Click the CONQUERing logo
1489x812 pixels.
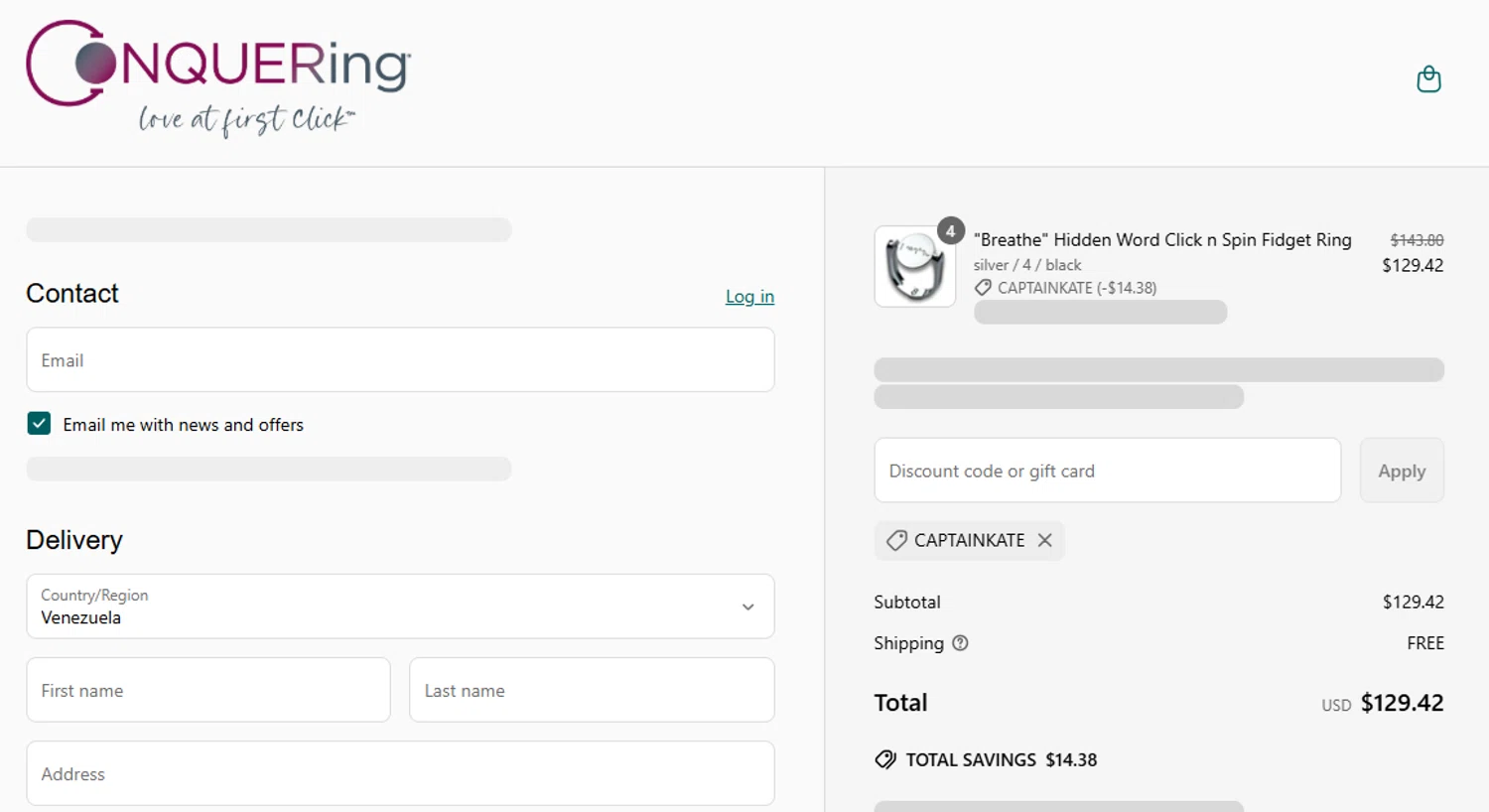[218, 77]
